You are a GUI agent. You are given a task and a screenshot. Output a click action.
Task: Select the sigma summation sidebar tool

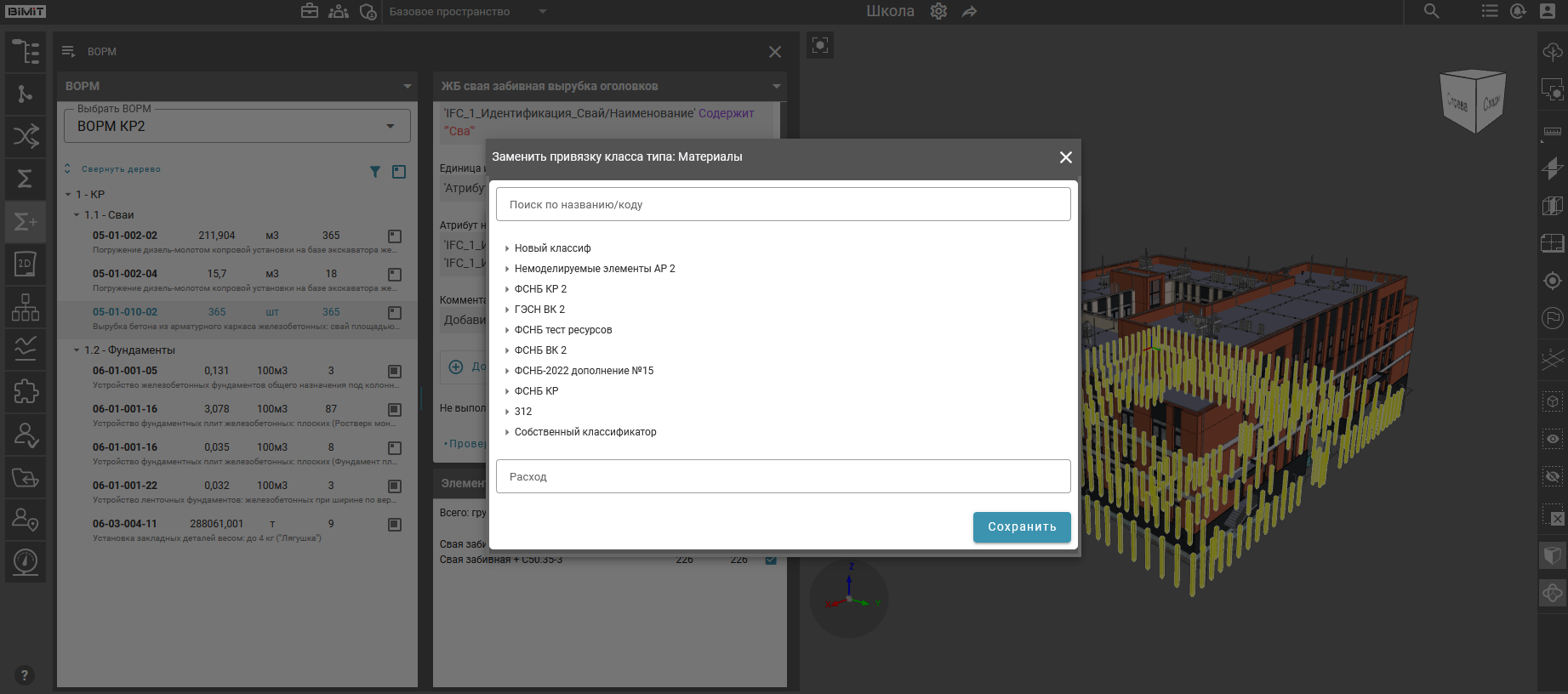(26, 179)
